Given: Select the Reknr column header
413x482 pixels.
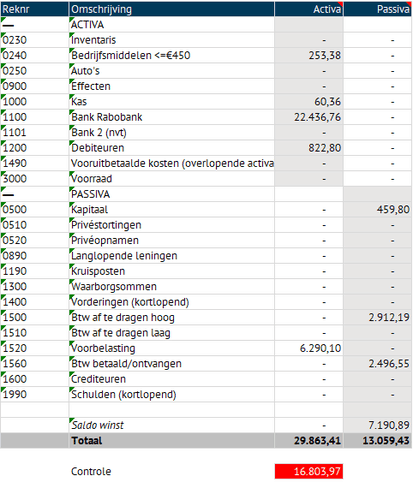Looking at the screenshot, I should [34, 9].
